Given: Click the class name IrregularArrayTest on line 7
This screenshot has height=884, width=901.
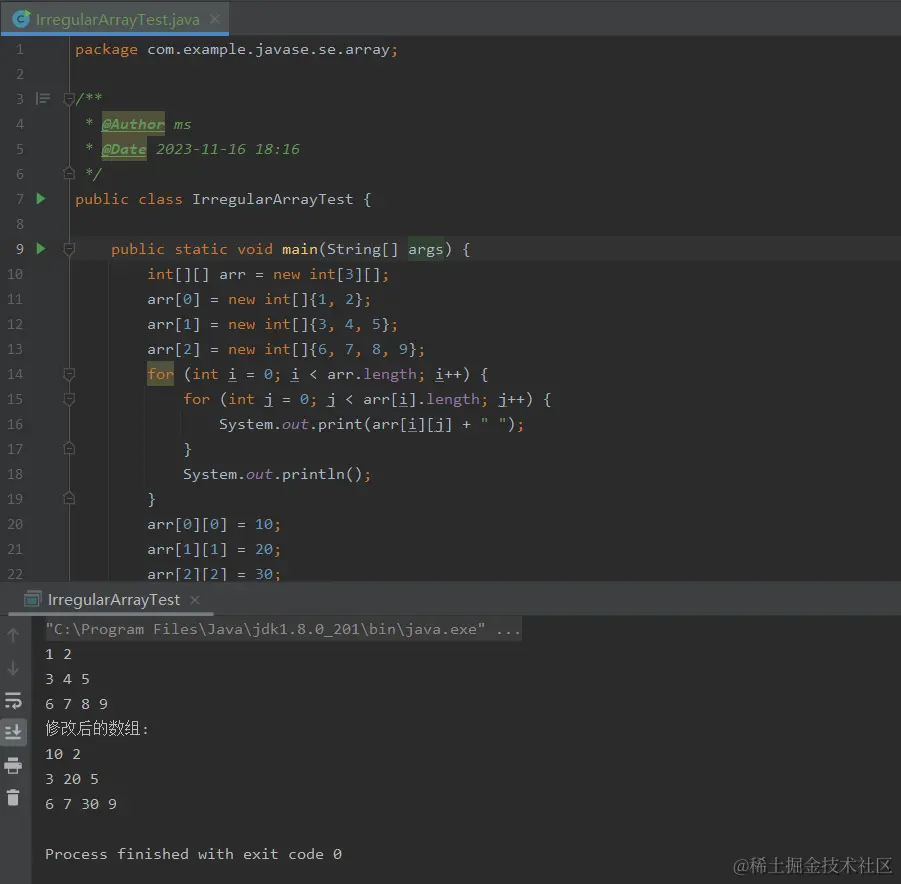Looking at the screenshot, I should 272,199.
